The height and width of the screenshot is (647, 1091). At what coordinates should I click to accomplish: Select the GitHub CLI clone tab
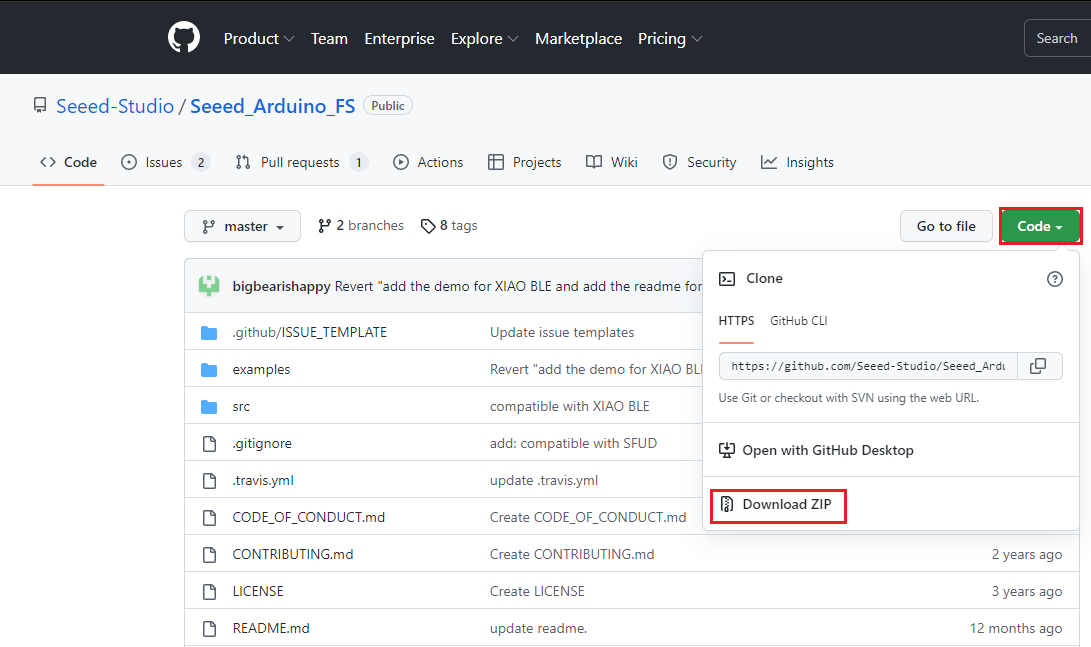tap(799, 321)
